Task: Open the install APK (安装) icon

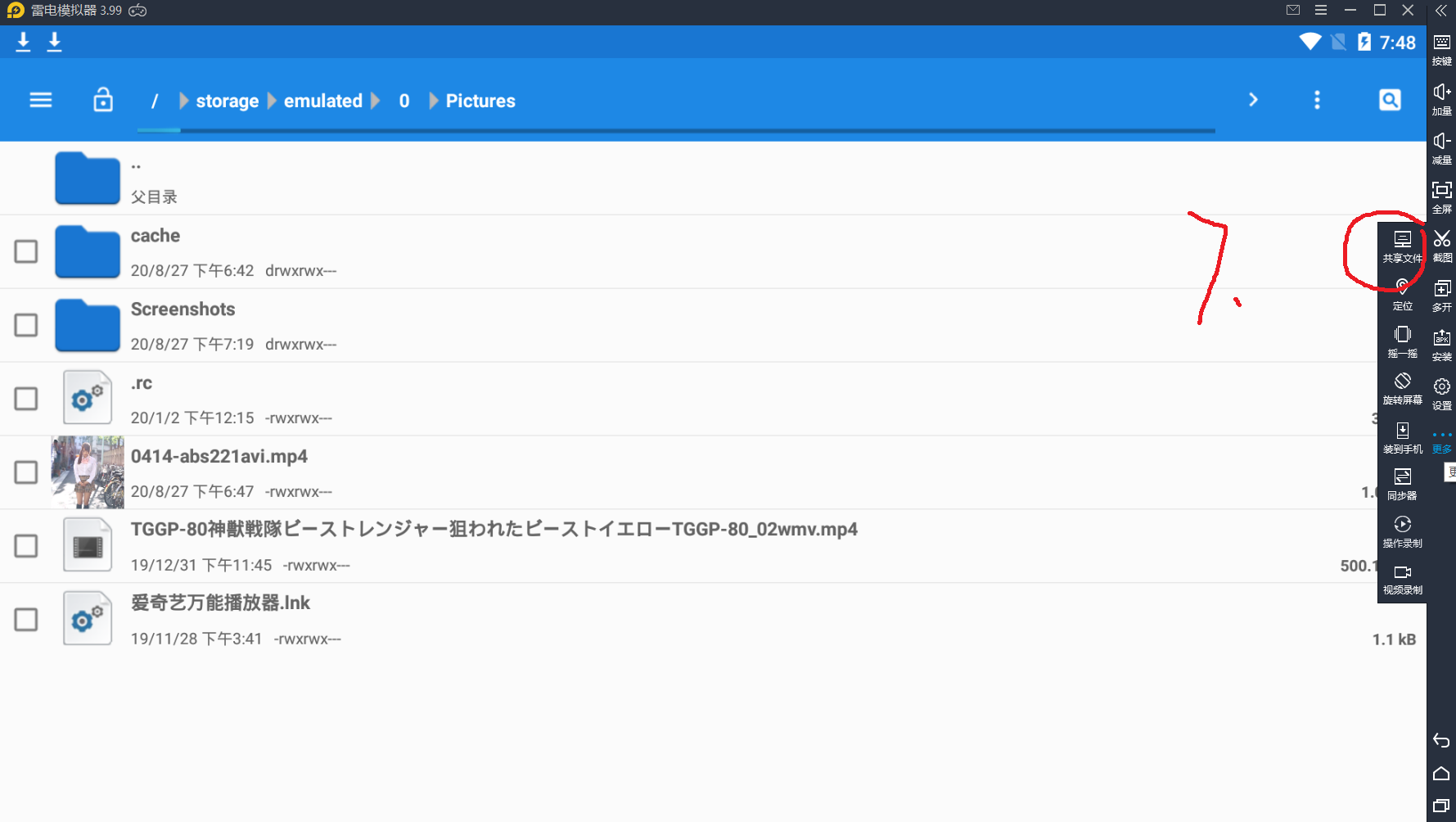Action: pyautogui.click(x=1442, y=344)
